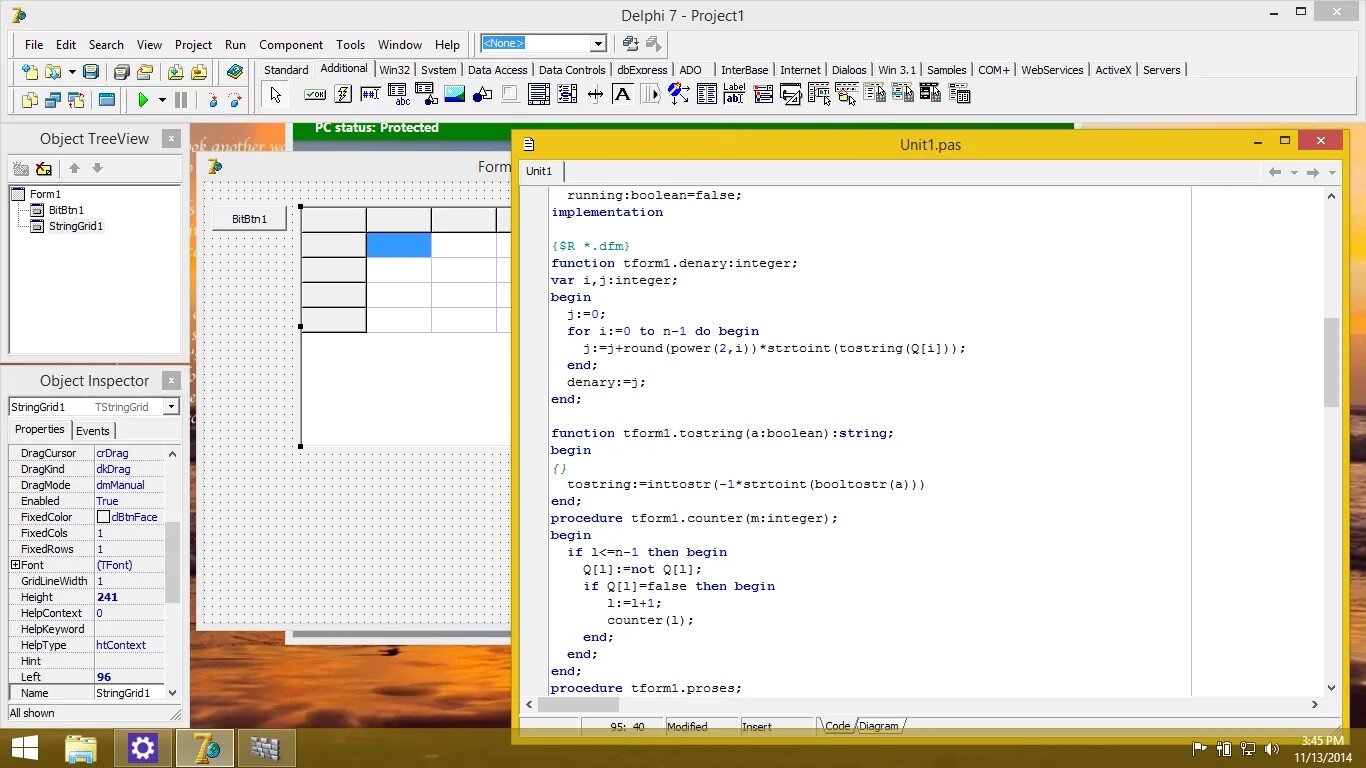Open the Project menu
This screenshot has width=1366, height=768.
(193, 45)
